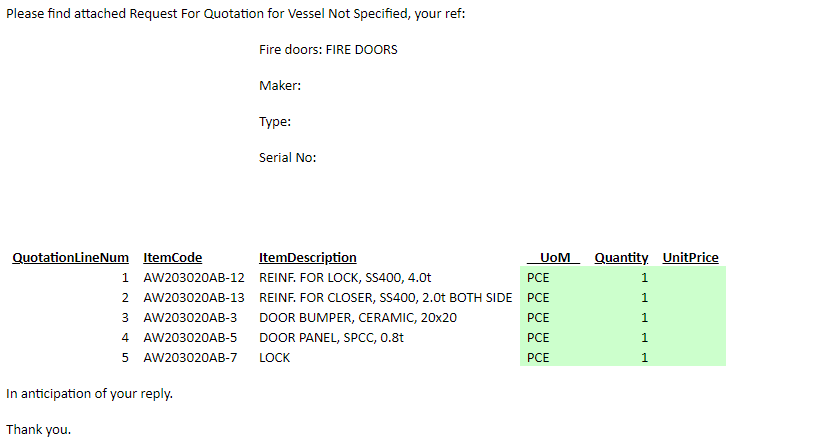Image resolution: width=836 pixels, height=445 pixels.
Task: Click the Serial No: label
Action: click(x=287, y=157)
